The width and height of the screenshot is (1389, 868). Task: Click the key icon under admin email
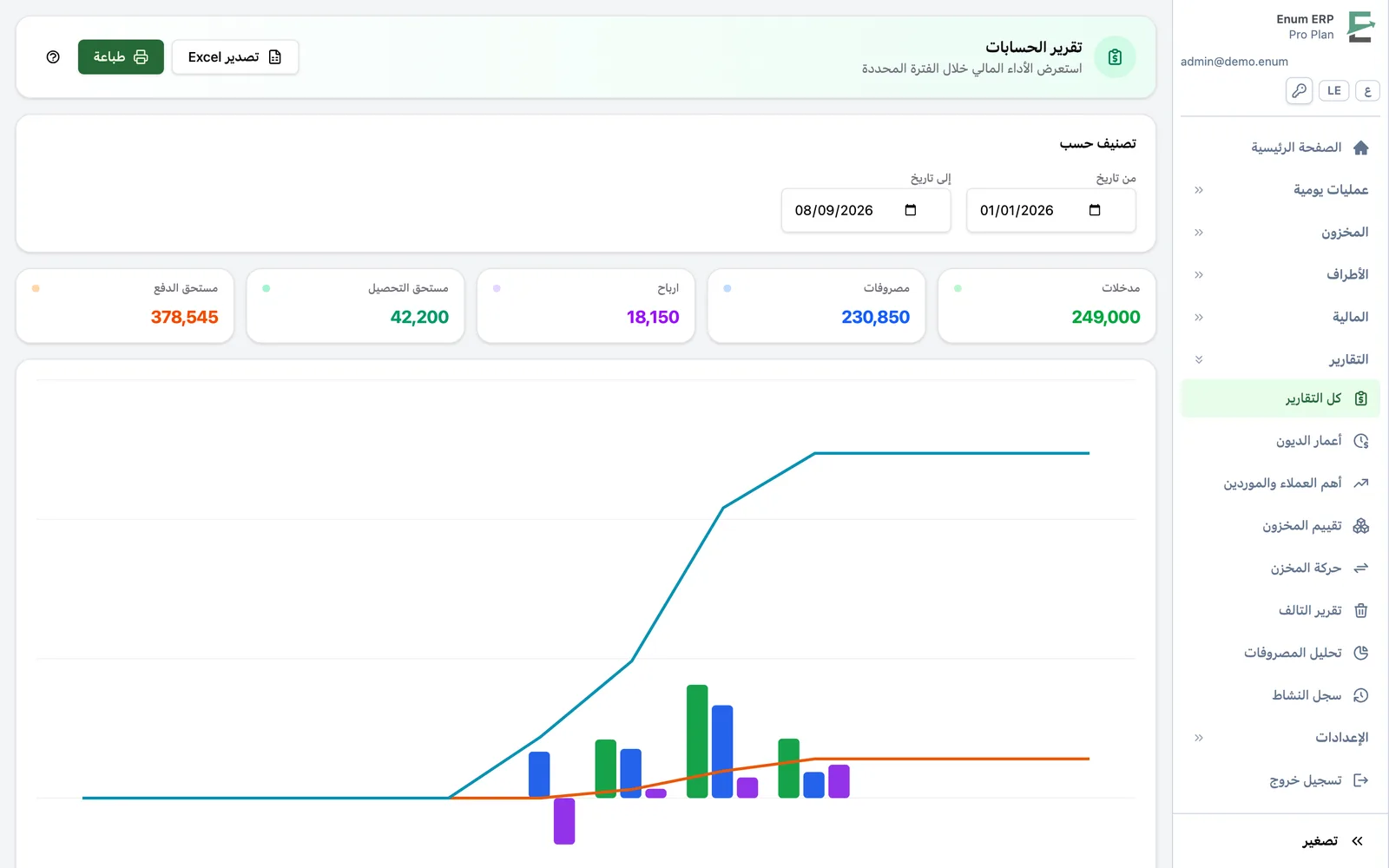(1300, 90)
